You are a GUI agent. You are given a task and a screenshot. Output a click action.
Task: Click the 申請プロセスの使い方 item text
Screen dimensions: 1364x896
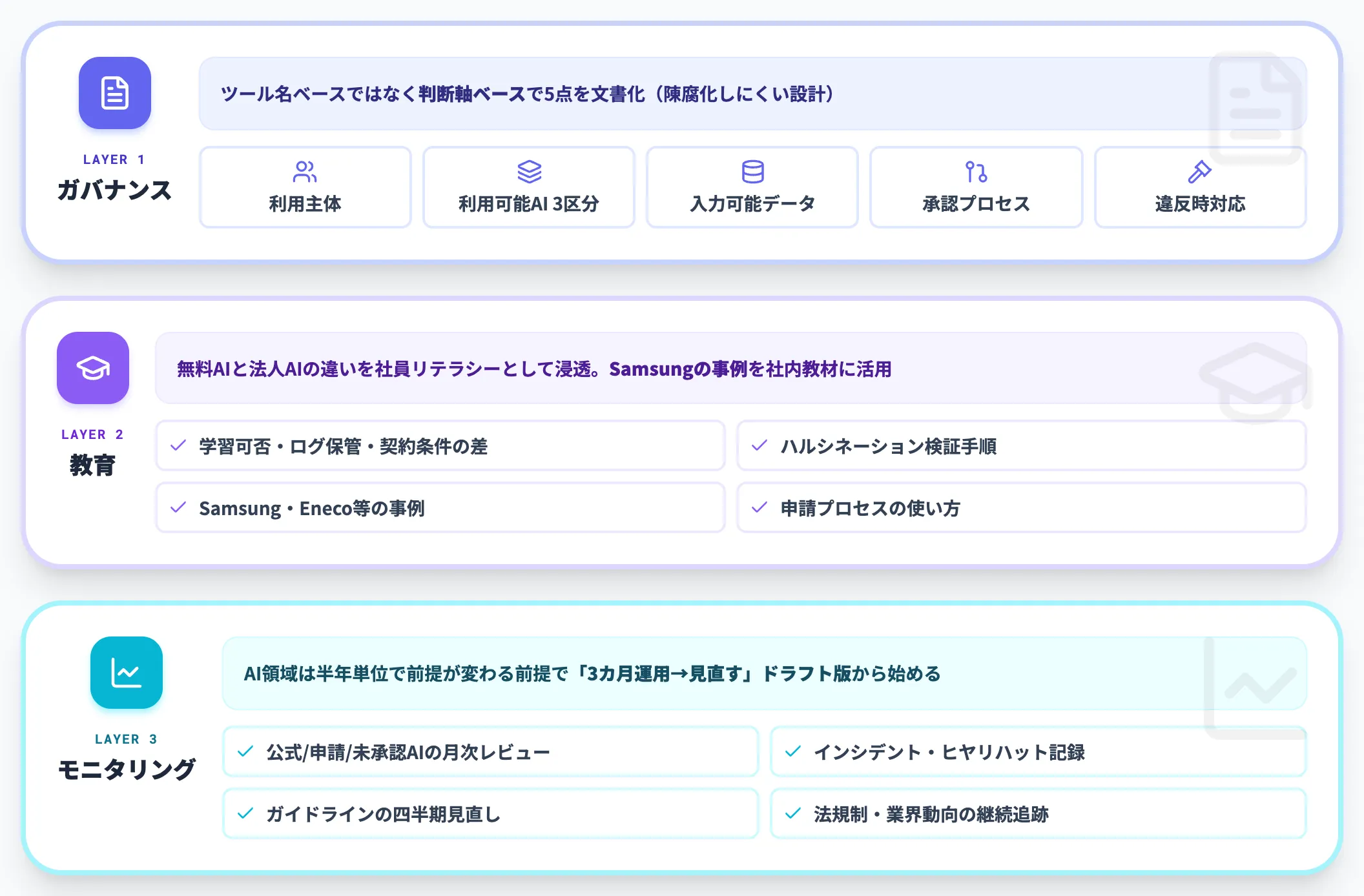(x=870, y=508)
